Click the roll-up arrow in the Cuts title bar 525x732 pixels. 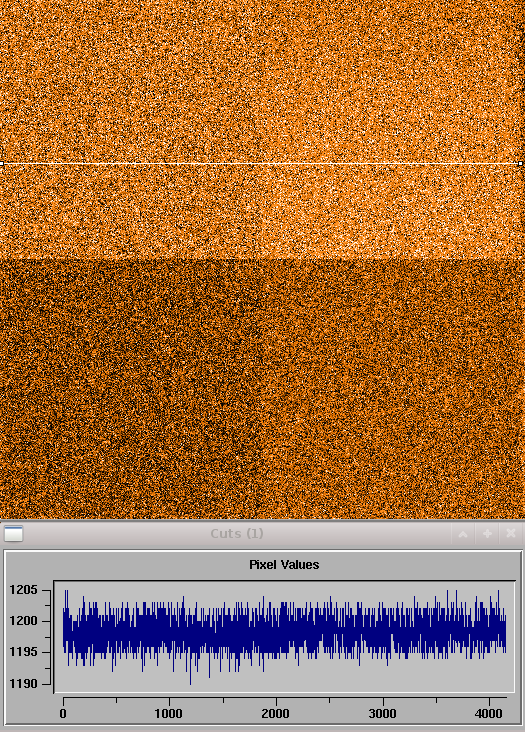[x=463, y=534]
